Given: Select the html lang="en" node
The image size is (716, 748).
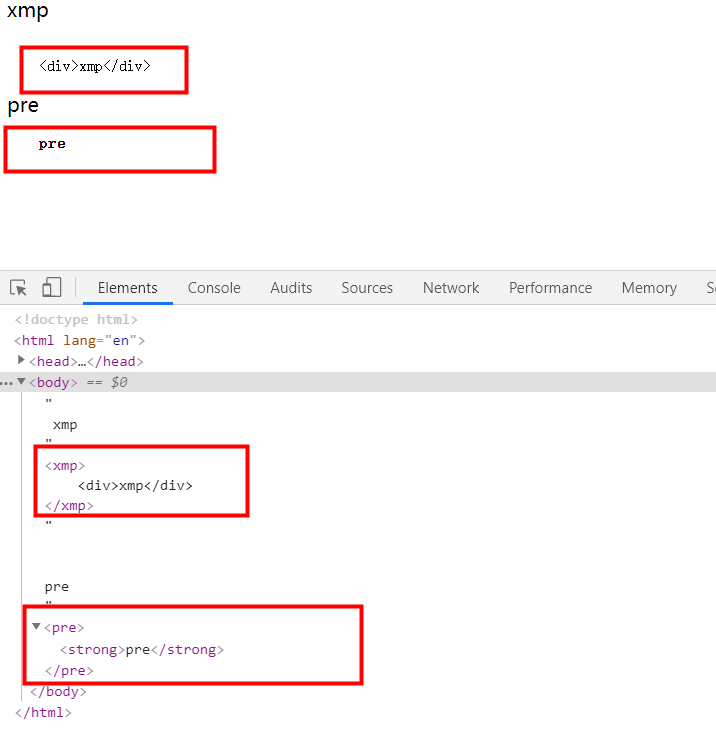Looking at the screenshot, I should tap(80, 341).
